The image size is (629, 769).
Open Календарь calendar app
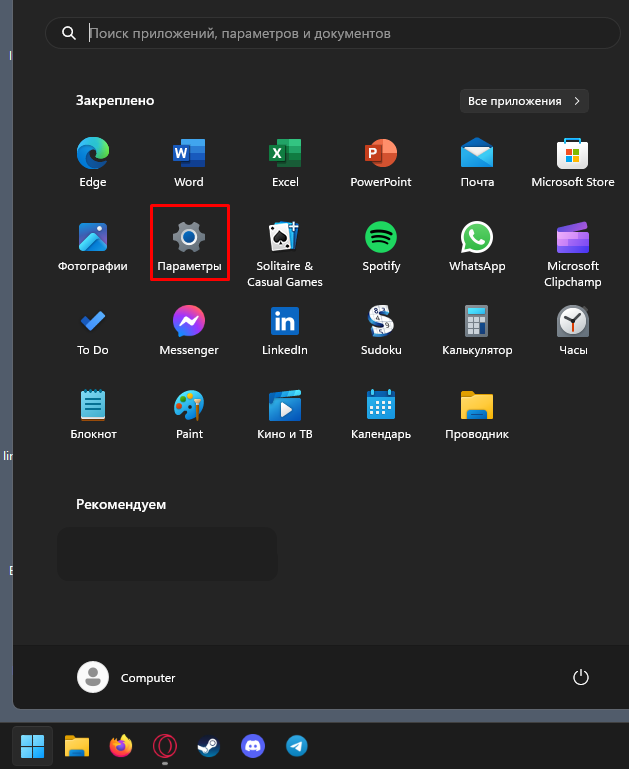(381, 415)
